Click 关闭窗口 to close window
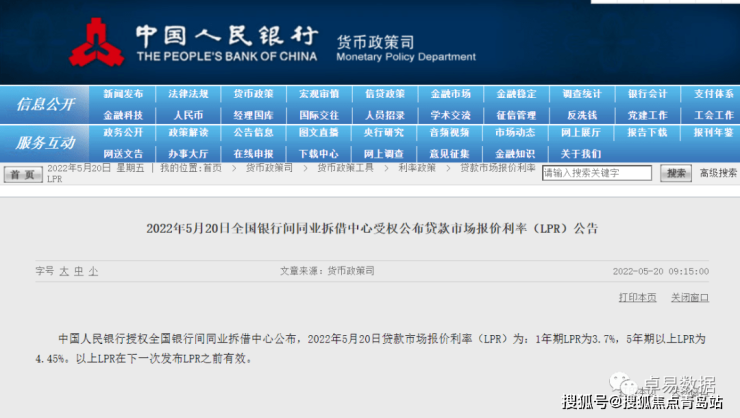This screenshot has height=418, width=740. click(689, 297)
